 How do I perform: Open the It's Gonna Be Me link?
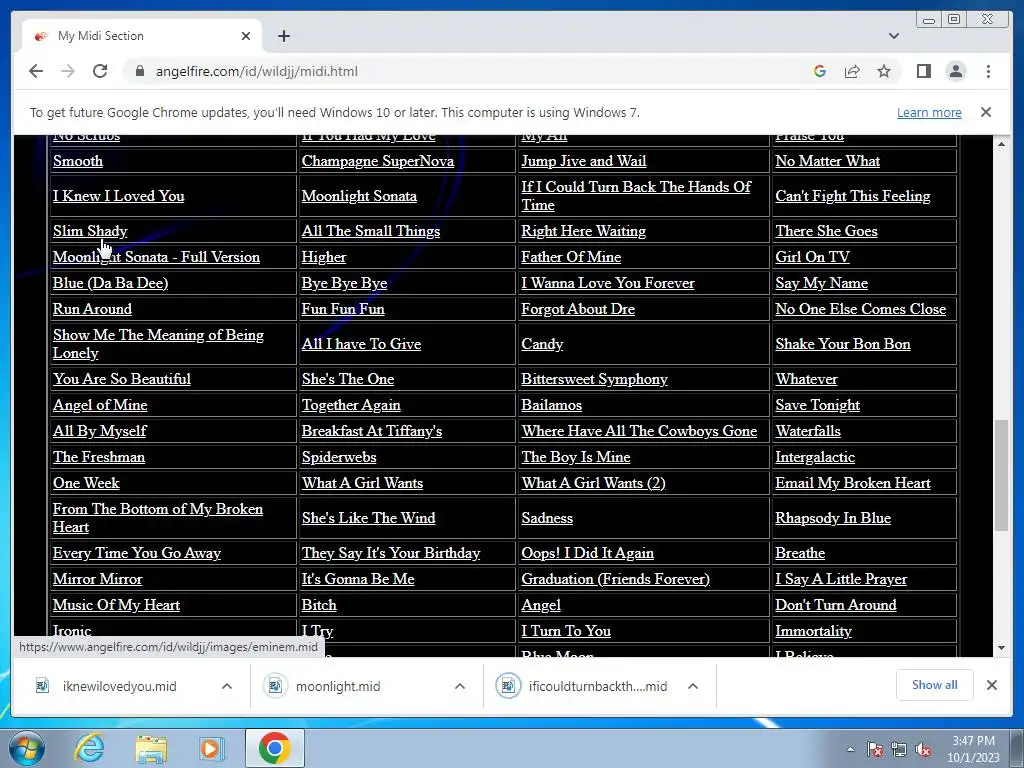358,579
